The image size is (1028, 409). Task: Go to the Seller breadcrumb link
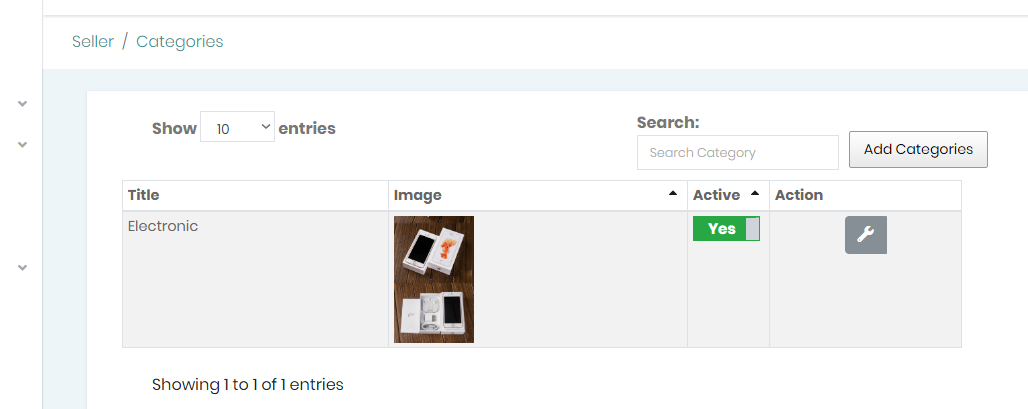[92, 41]
